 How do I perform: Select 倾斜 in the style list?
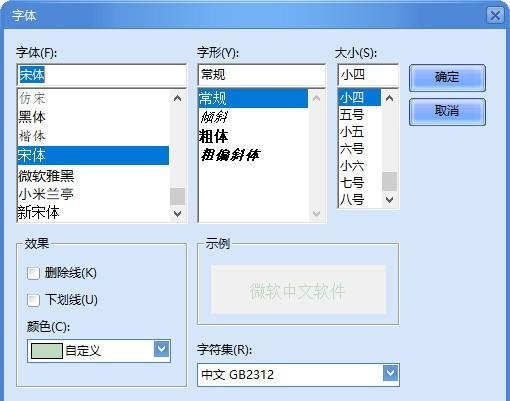point(253,117)
